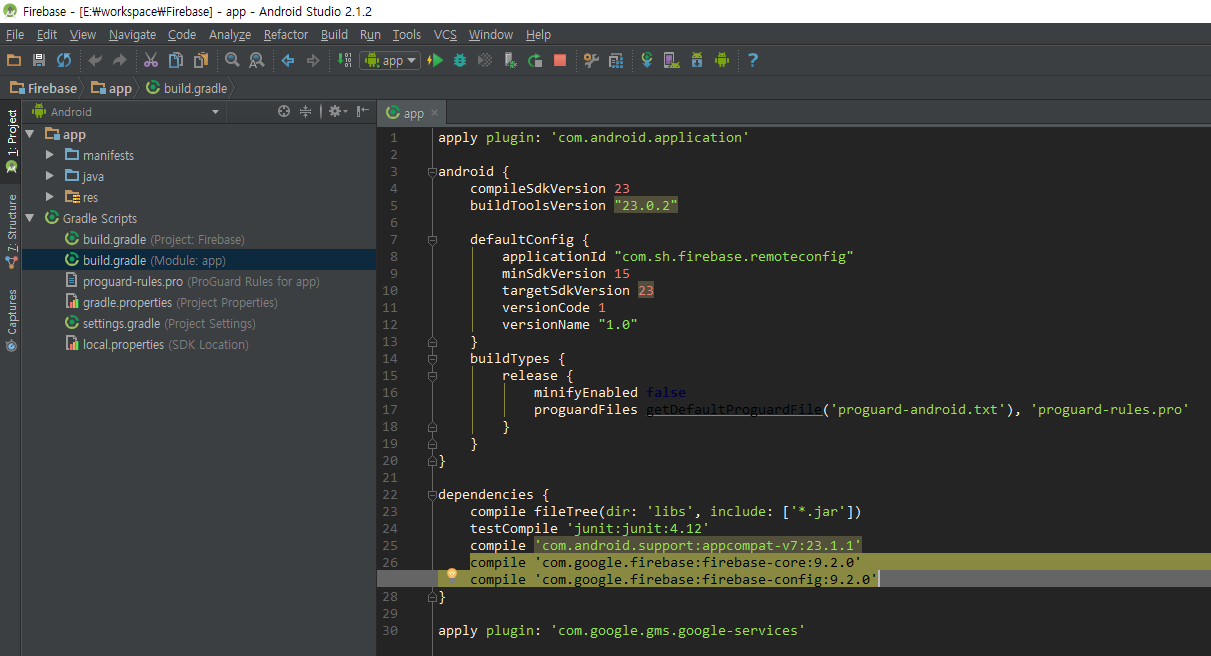Click the Synchronize icon in the toolbar
This screenshot has width=1211, height=656.
click(64, 60)
